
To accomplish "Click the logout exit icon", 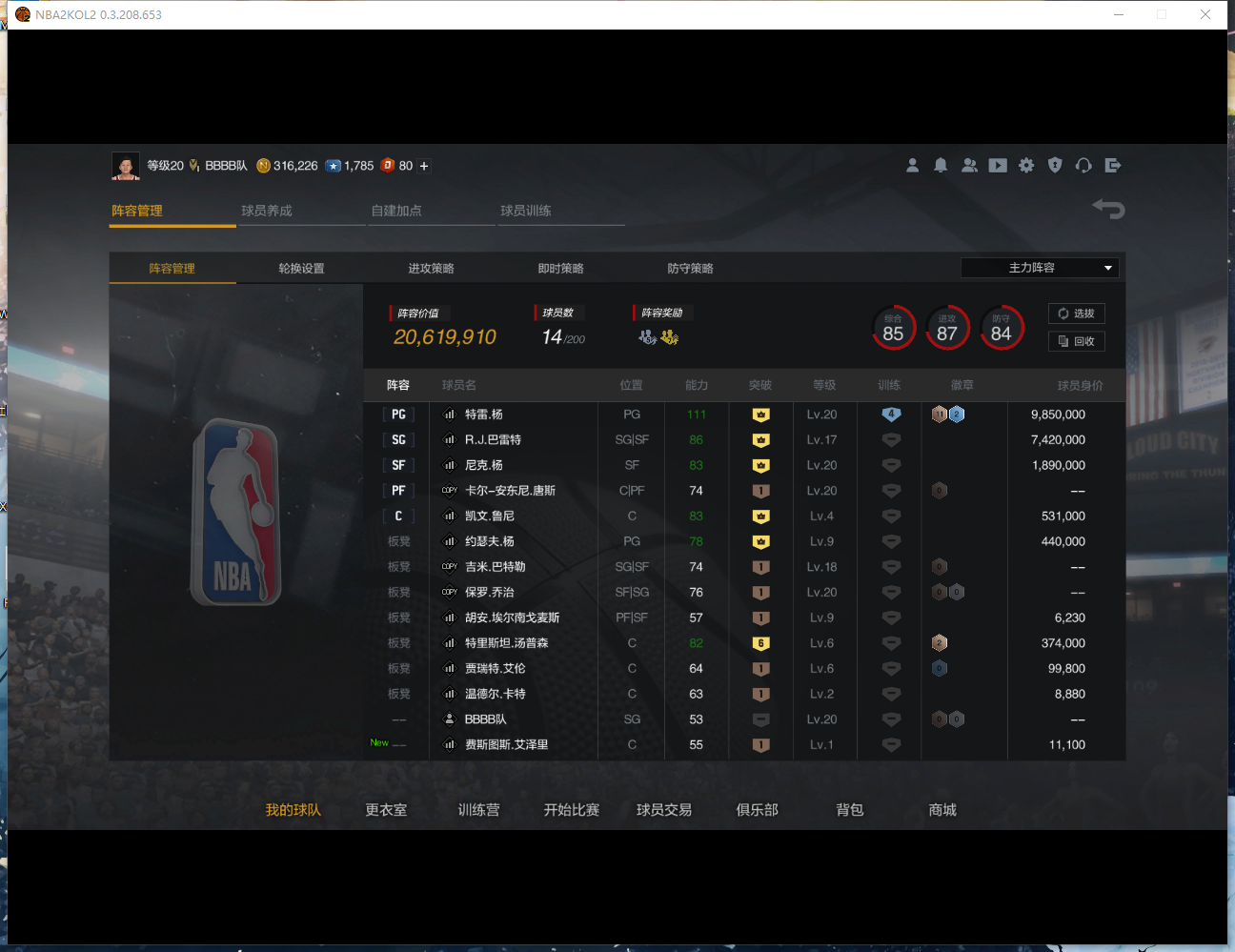I will click(1112, 166).
